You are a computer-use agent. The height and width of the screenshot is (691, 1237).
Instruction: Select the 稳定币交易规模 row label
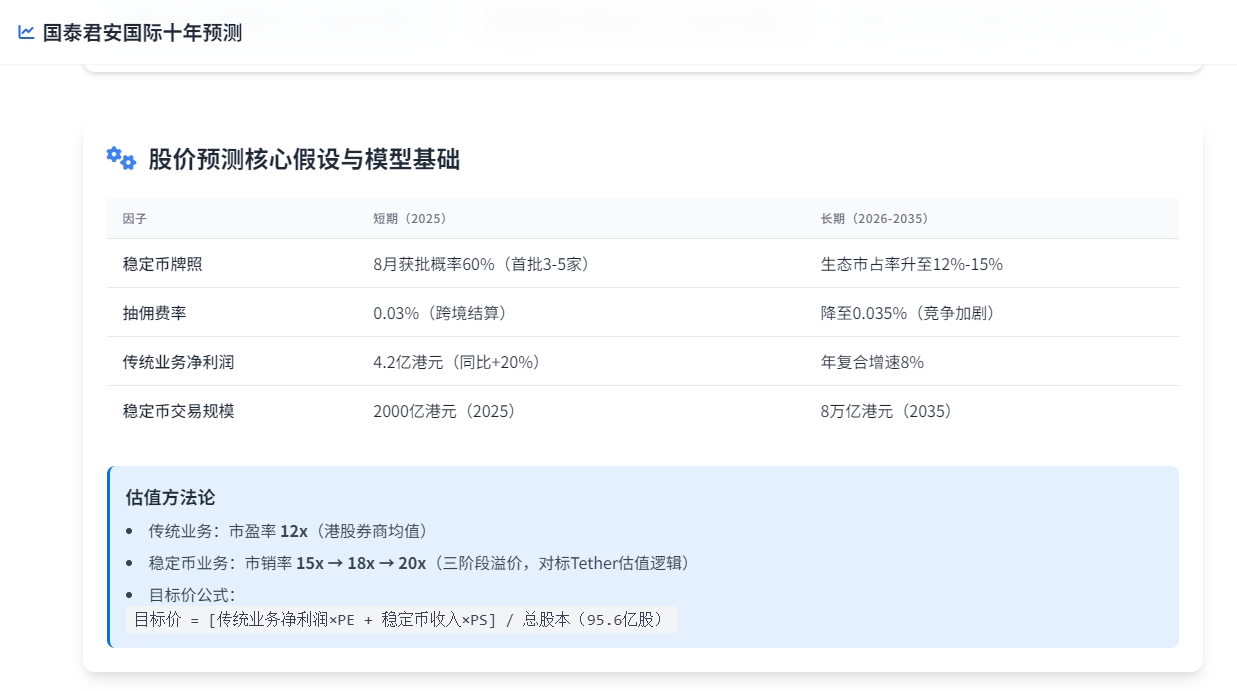179,411
